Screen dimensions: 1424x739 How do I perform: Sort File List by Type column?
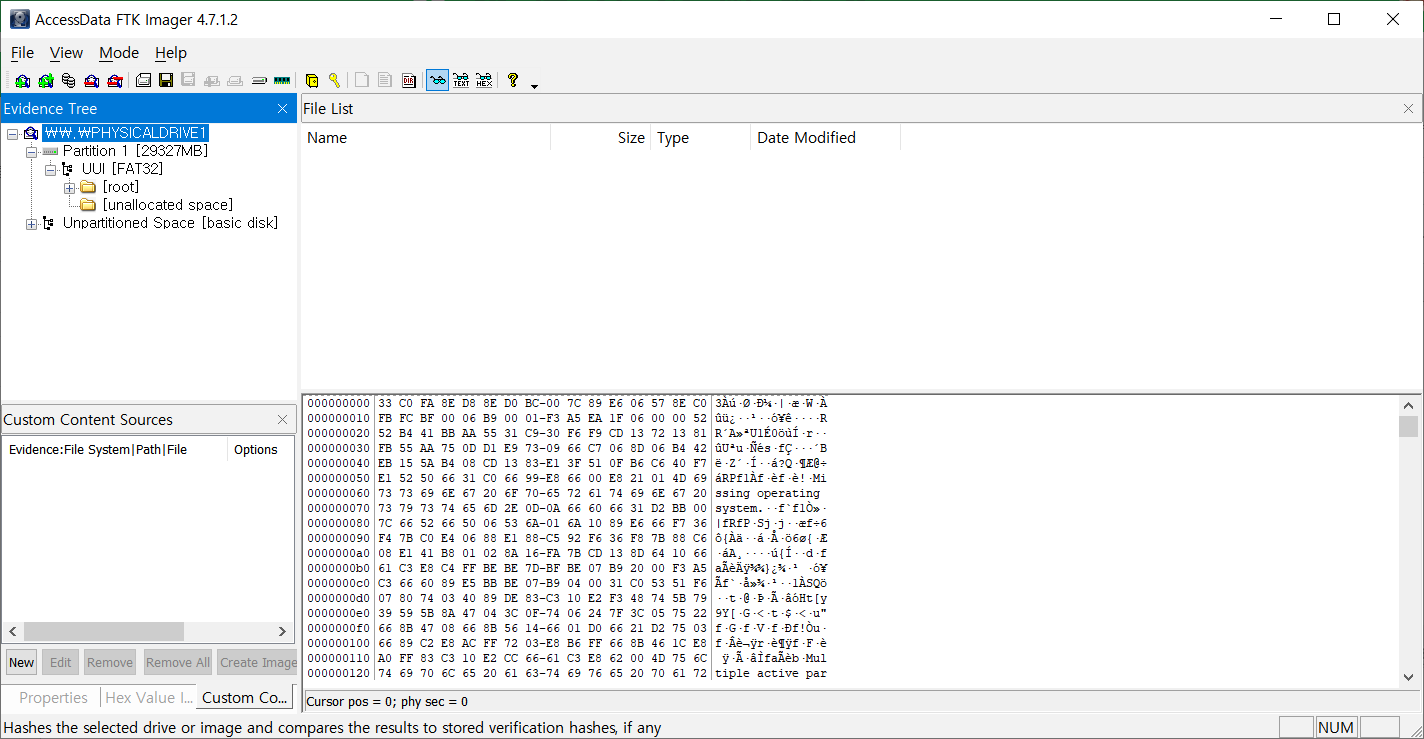point(700,138)
